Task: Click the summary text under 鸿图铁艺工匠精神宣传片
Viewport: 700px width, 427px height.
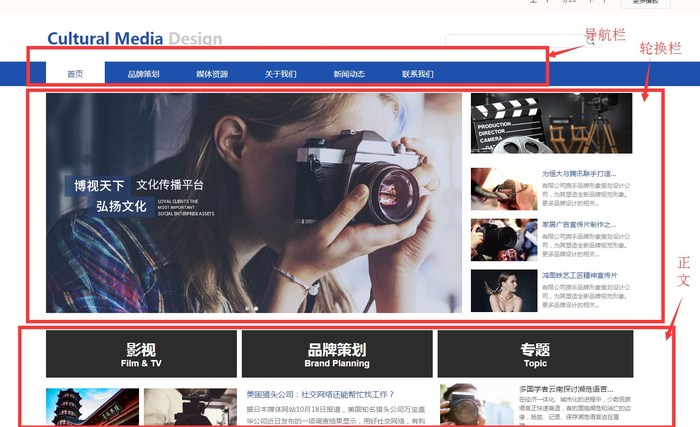Action: click(586, 296)
